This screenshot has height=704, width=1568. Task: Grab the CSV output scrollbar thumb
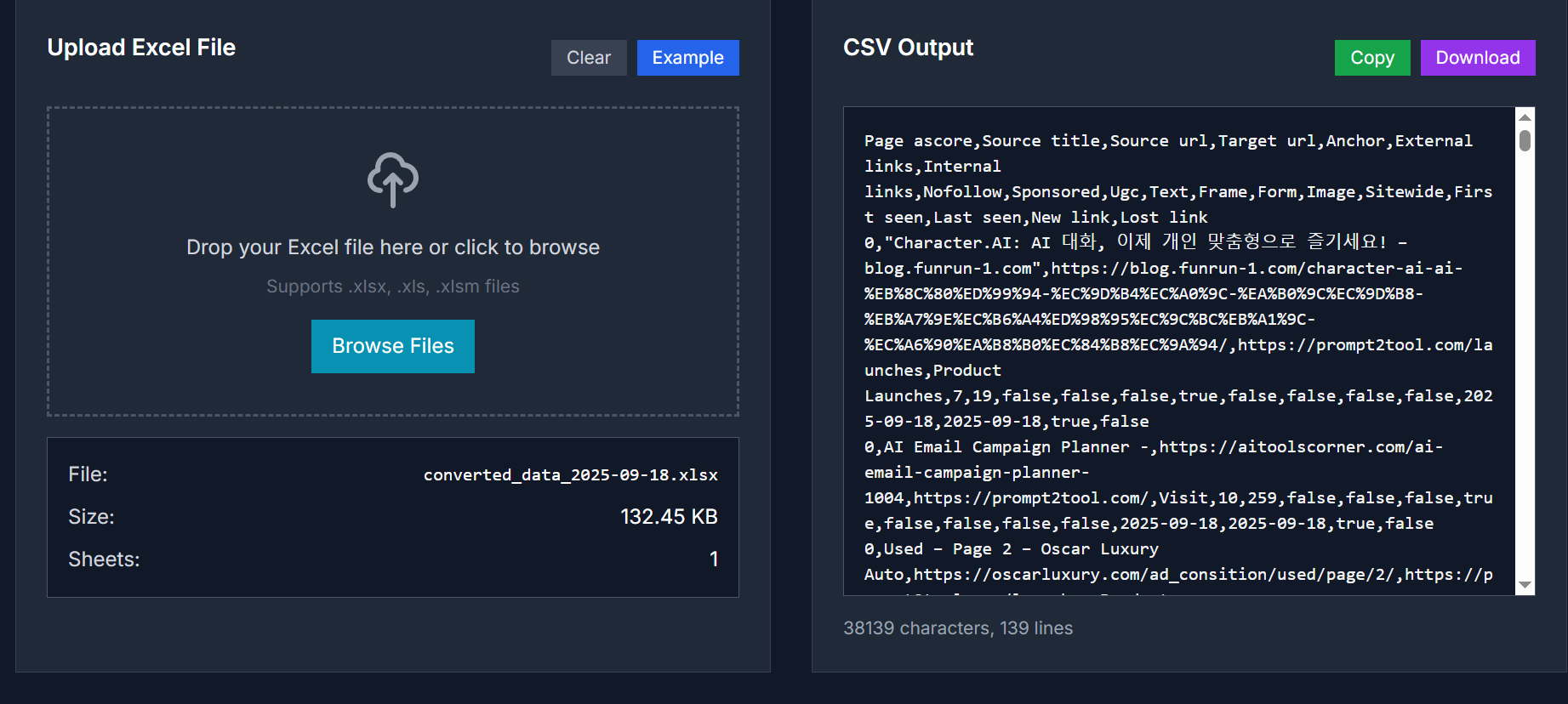click(x=1525, y=140)
